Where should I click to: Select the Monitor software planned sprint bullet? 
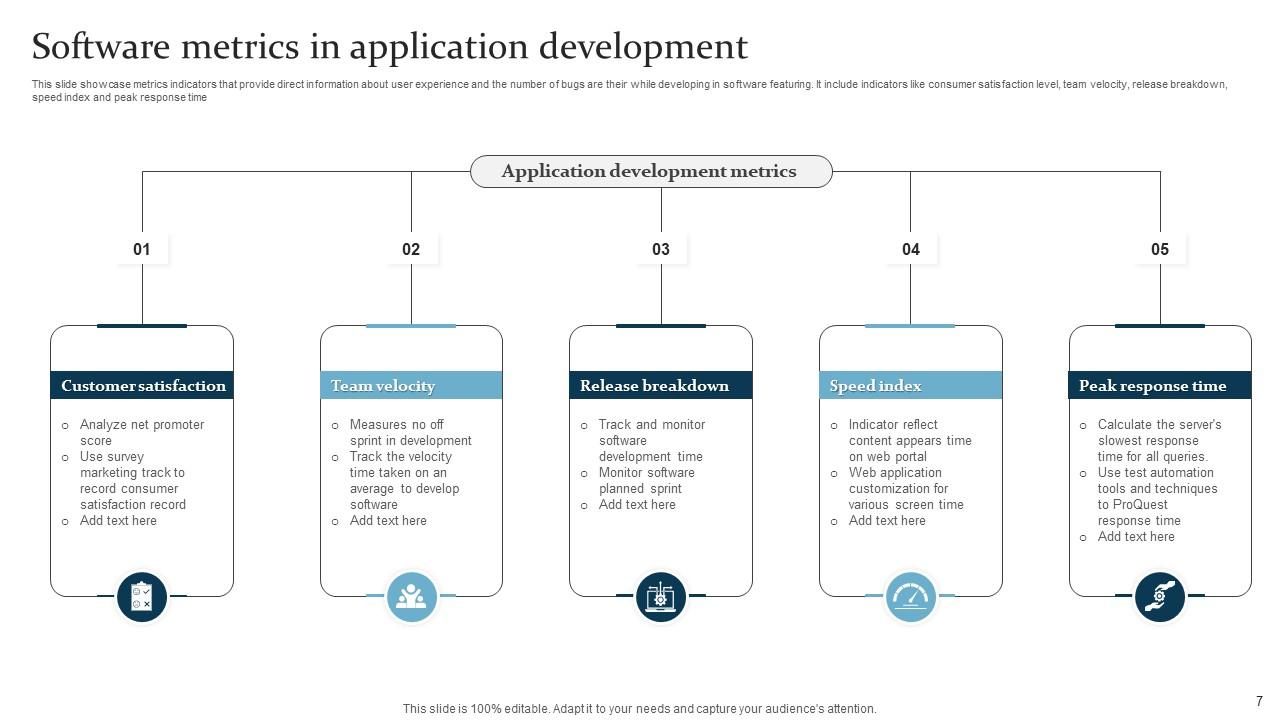tap(647, 480)
